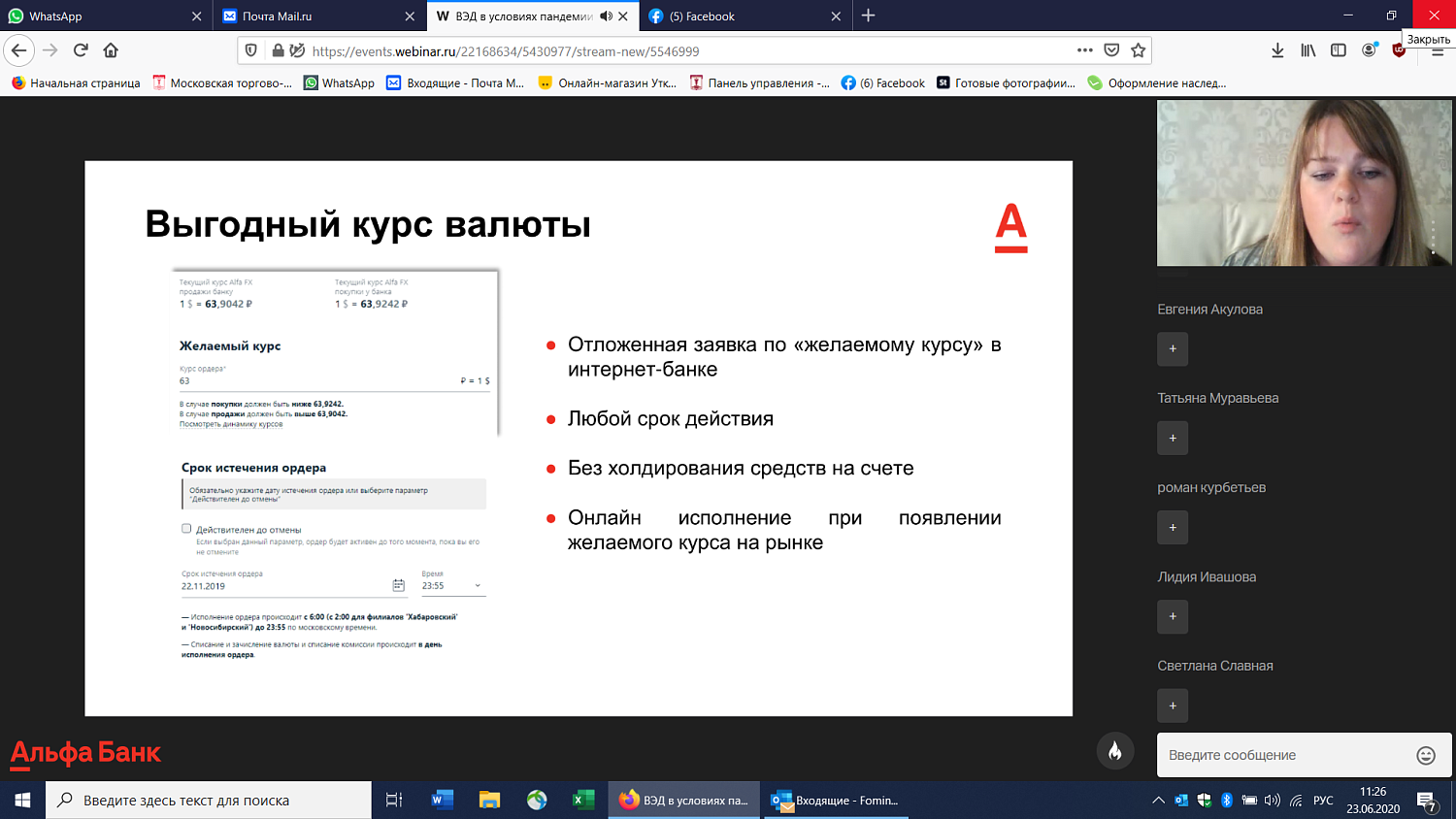This screenshot has height=819, width=1456.
Task: Open the Windows Start menu
Action: pos(22,801)
